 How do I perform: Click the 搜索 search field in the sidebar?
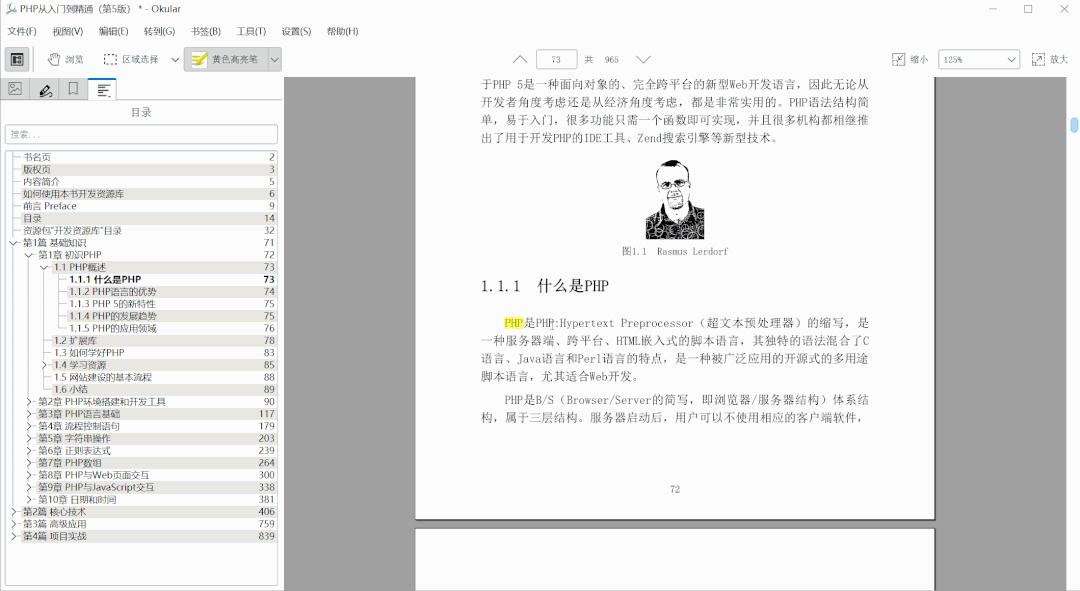pos(140,133)
